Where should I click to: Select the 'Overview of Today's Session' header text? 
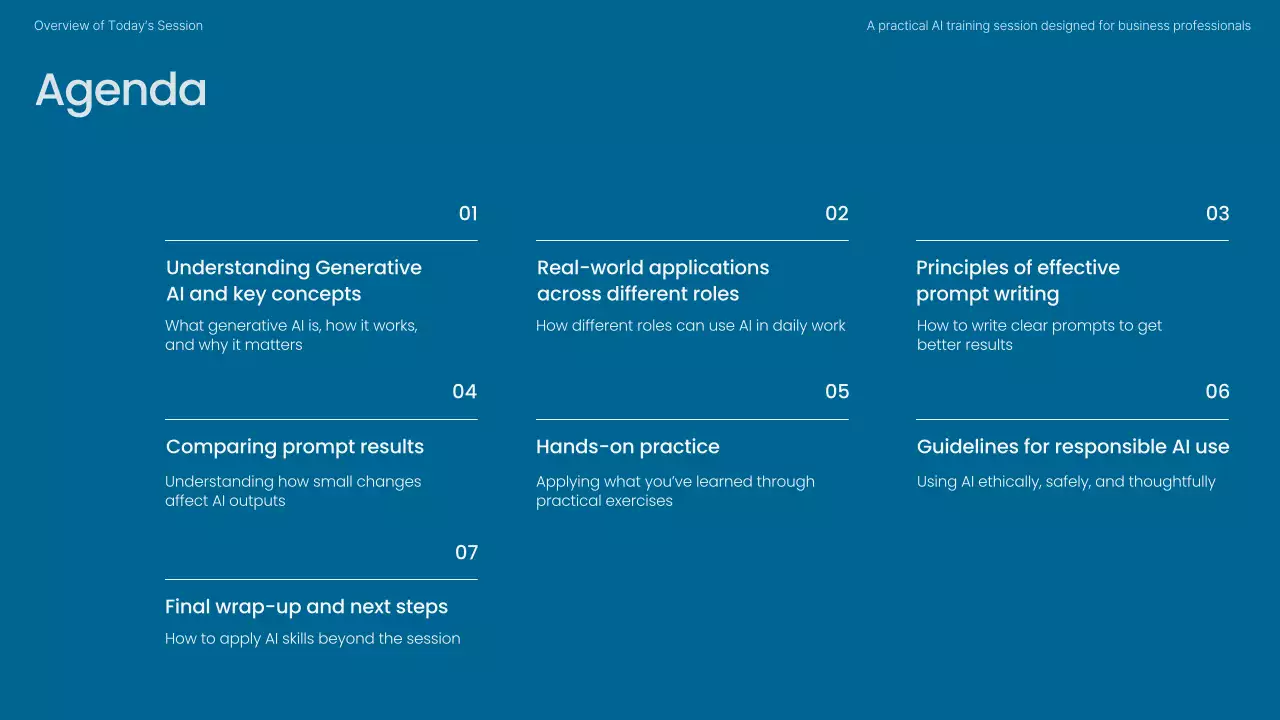[x=118, y=26]
